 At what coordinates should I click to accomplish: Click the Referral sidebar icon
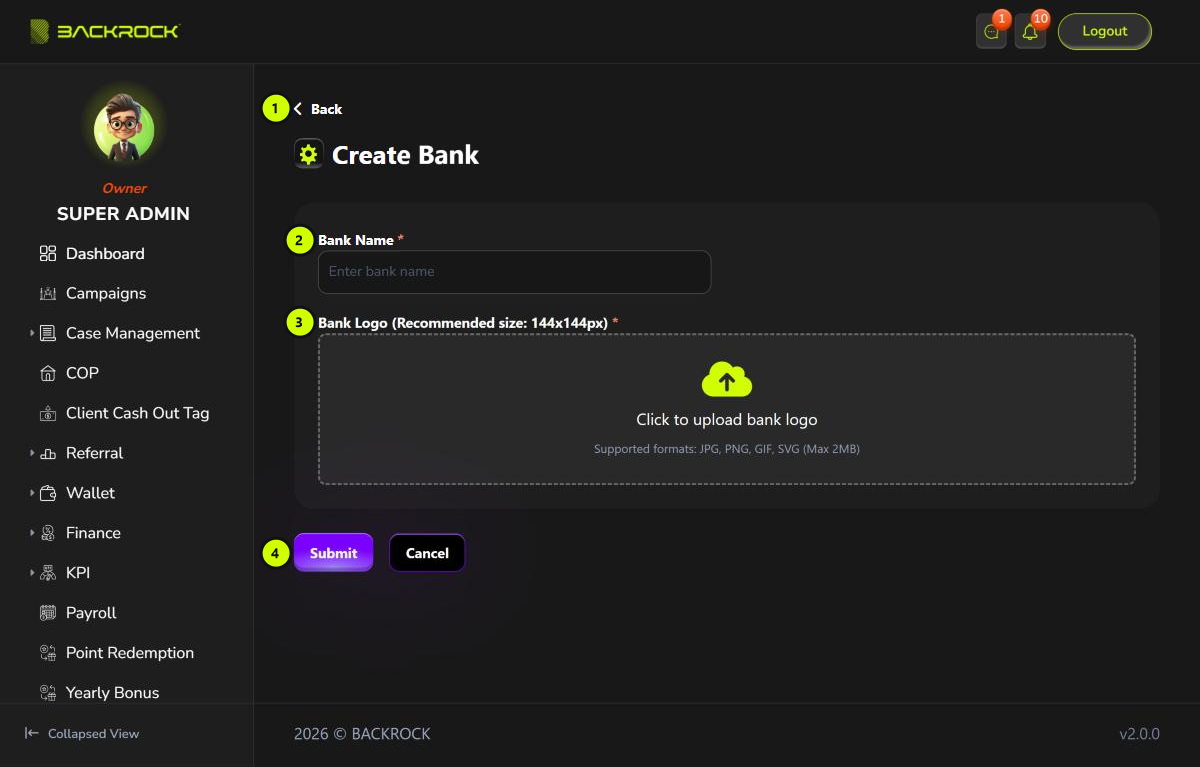tap(48, 454)
